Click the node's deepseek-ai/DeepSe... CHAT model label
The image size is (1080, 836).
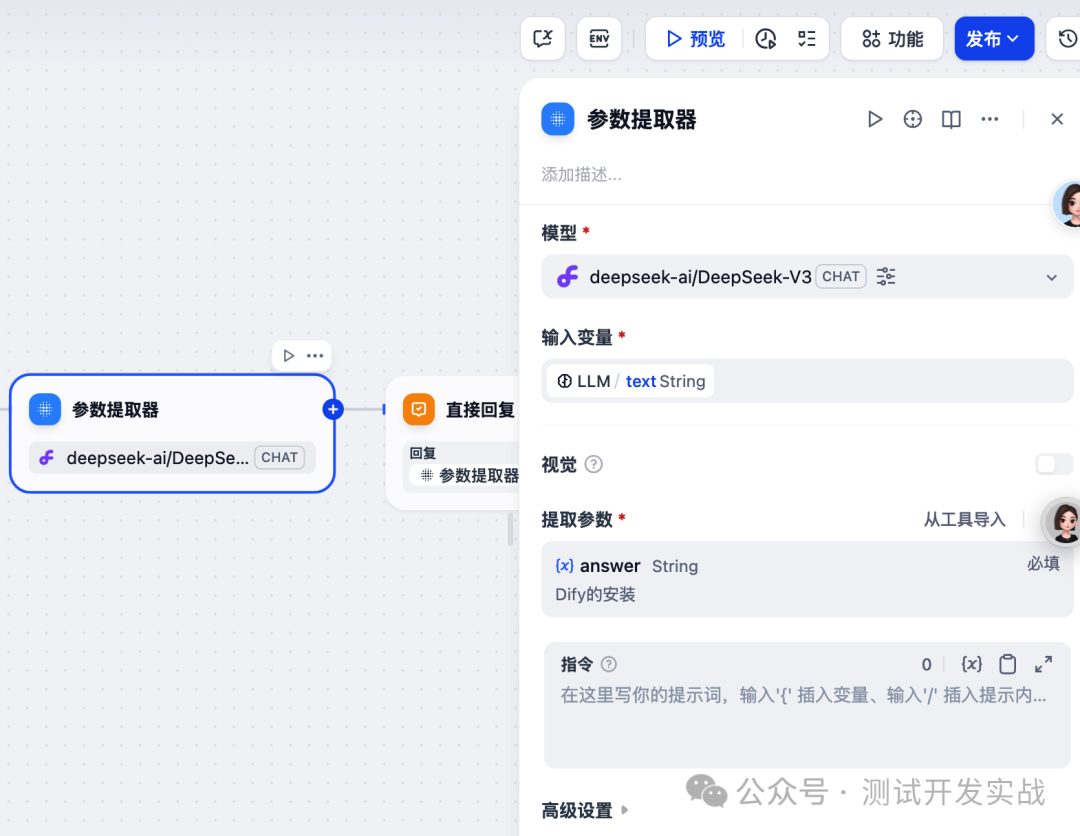click(172, 457)
